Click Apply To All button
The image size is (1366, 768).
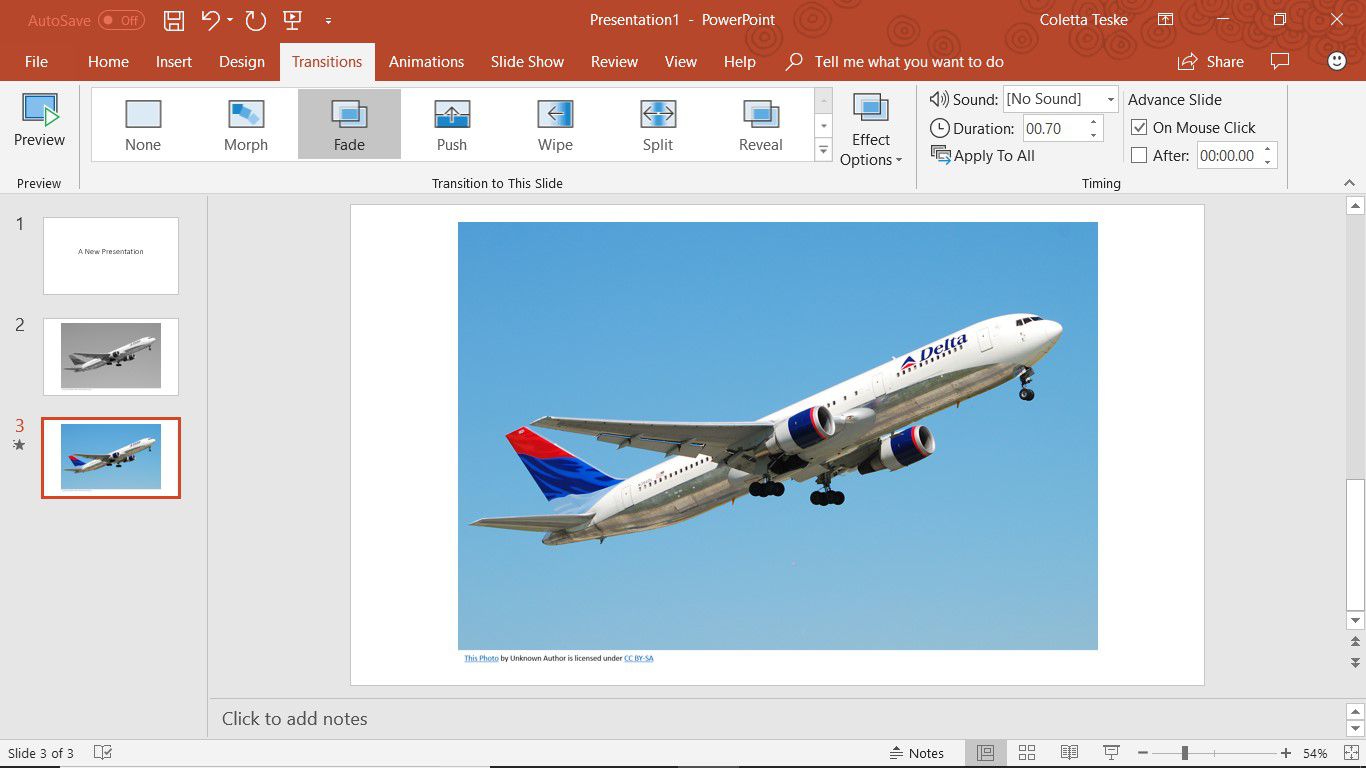coord(983,155)
